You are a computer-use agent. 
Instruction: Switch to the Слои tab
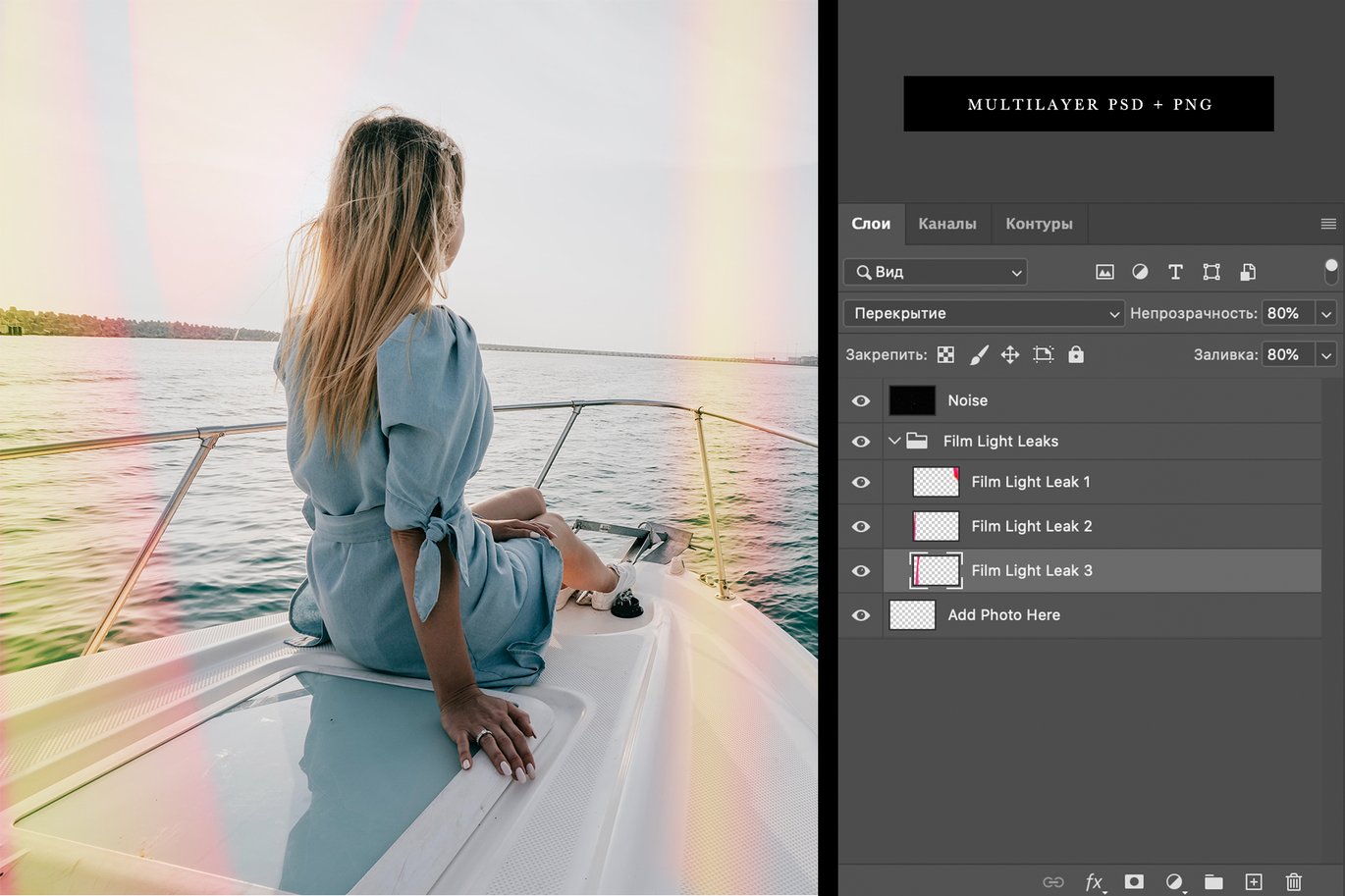[871, 224]
